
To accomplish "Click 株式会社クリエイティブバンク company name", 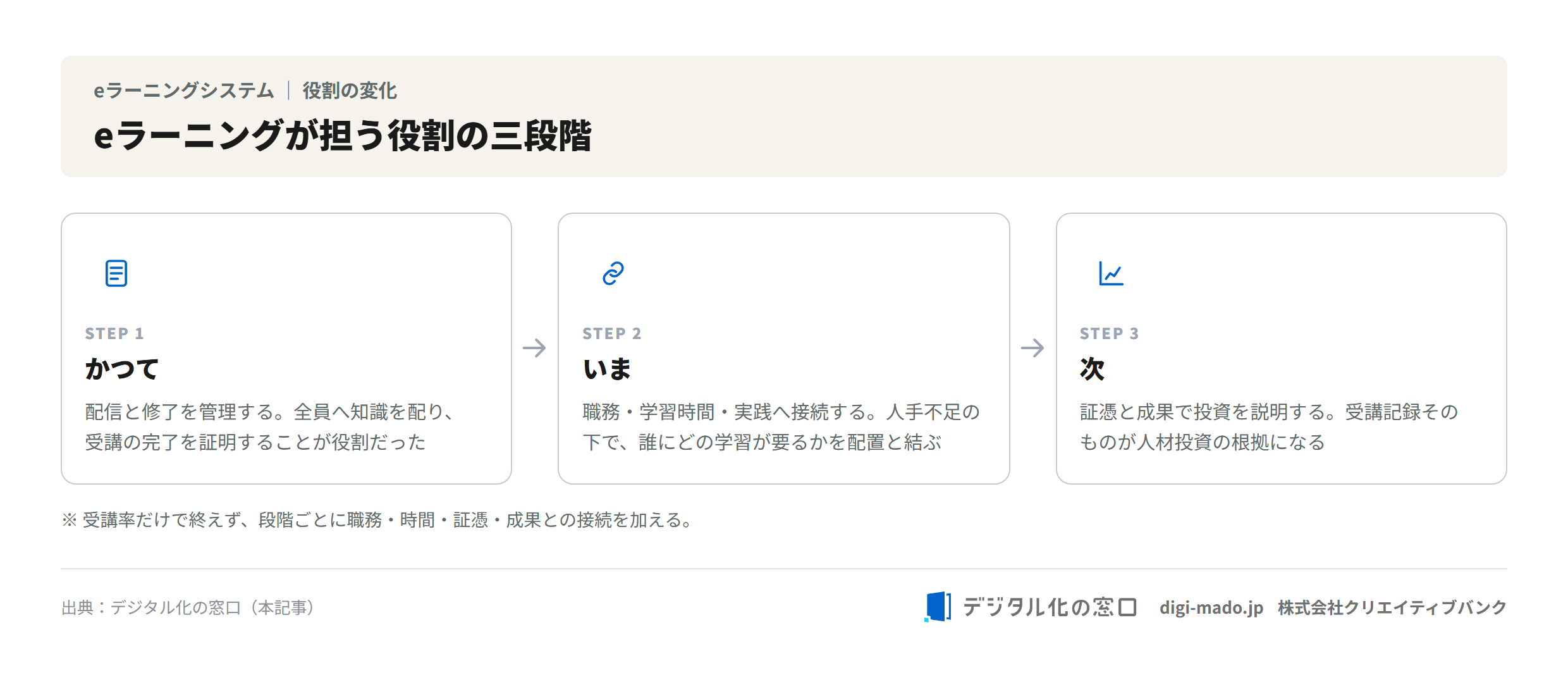I will (x=1392, y=607).
